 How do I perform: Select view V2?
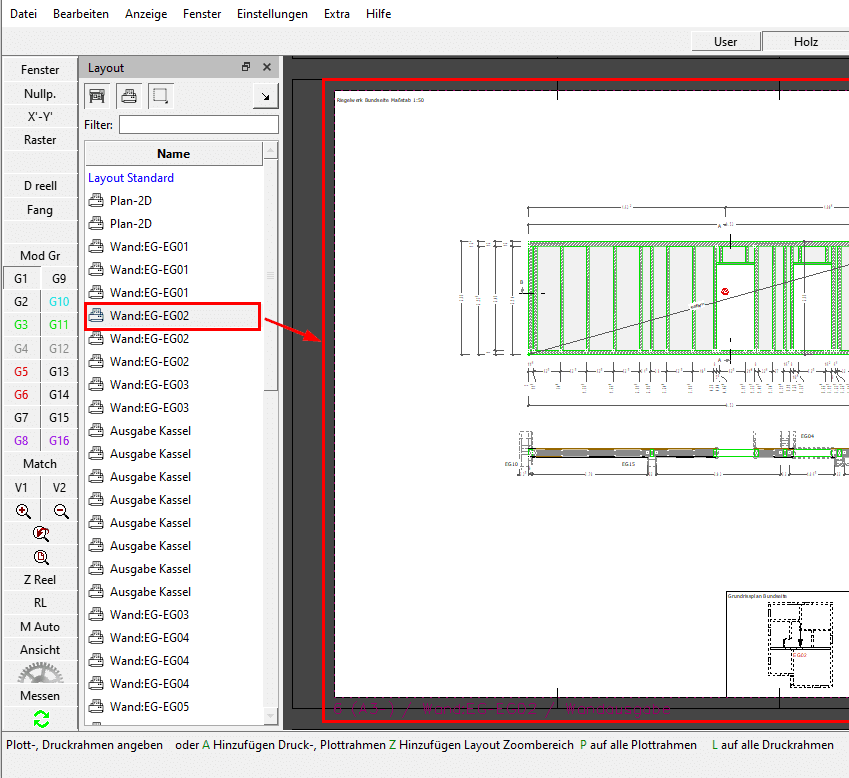point(59,488)
